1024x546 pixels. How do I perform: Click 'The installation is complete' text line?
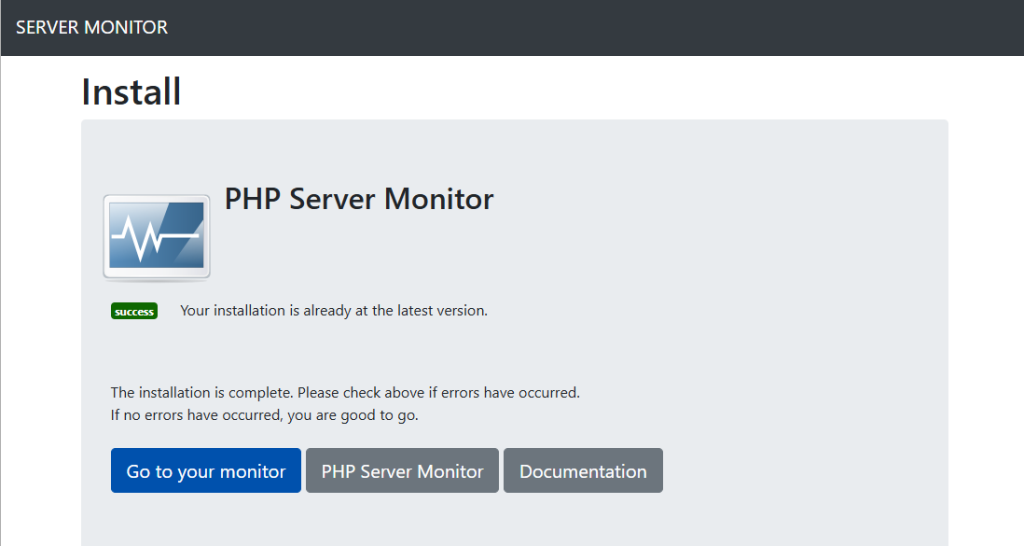[x=345, y=393]
